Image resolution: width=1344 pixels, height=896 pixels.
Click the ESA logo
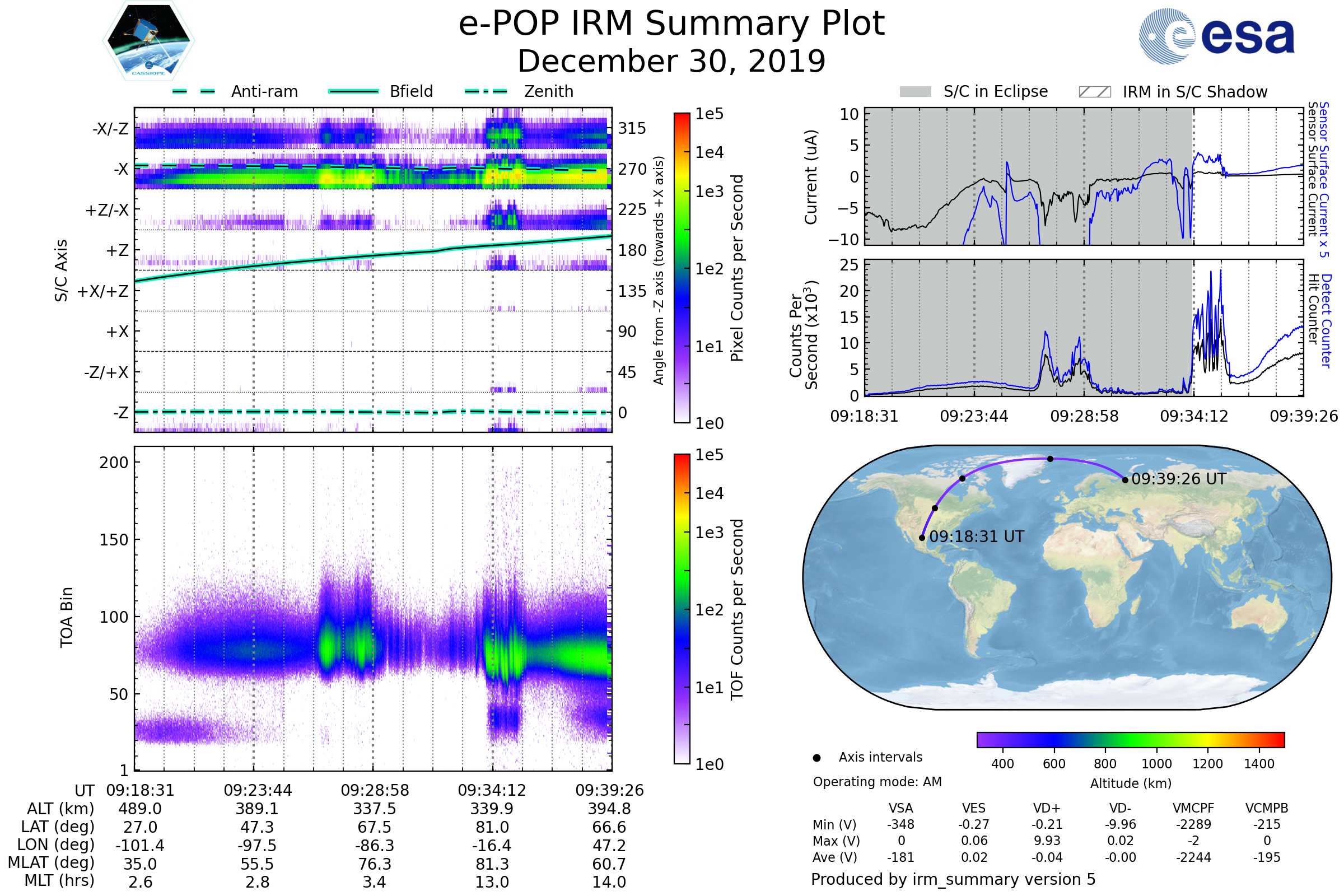coord(1216,36)
